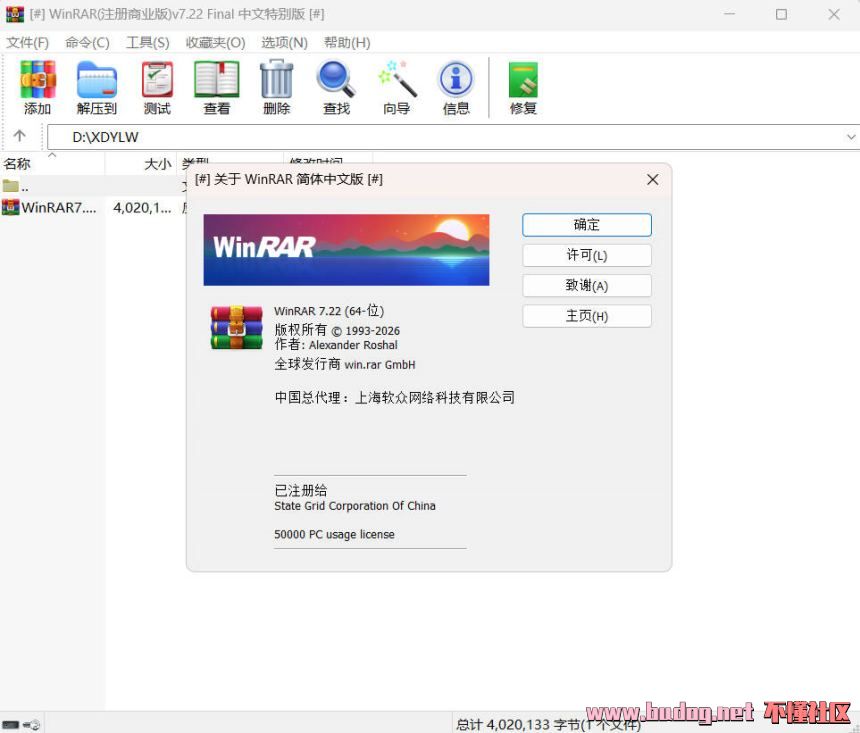The width and height of the screenshot is (860, 733).
Task: Click the WinRAR sunset banner image
Action: click(346, 250)
